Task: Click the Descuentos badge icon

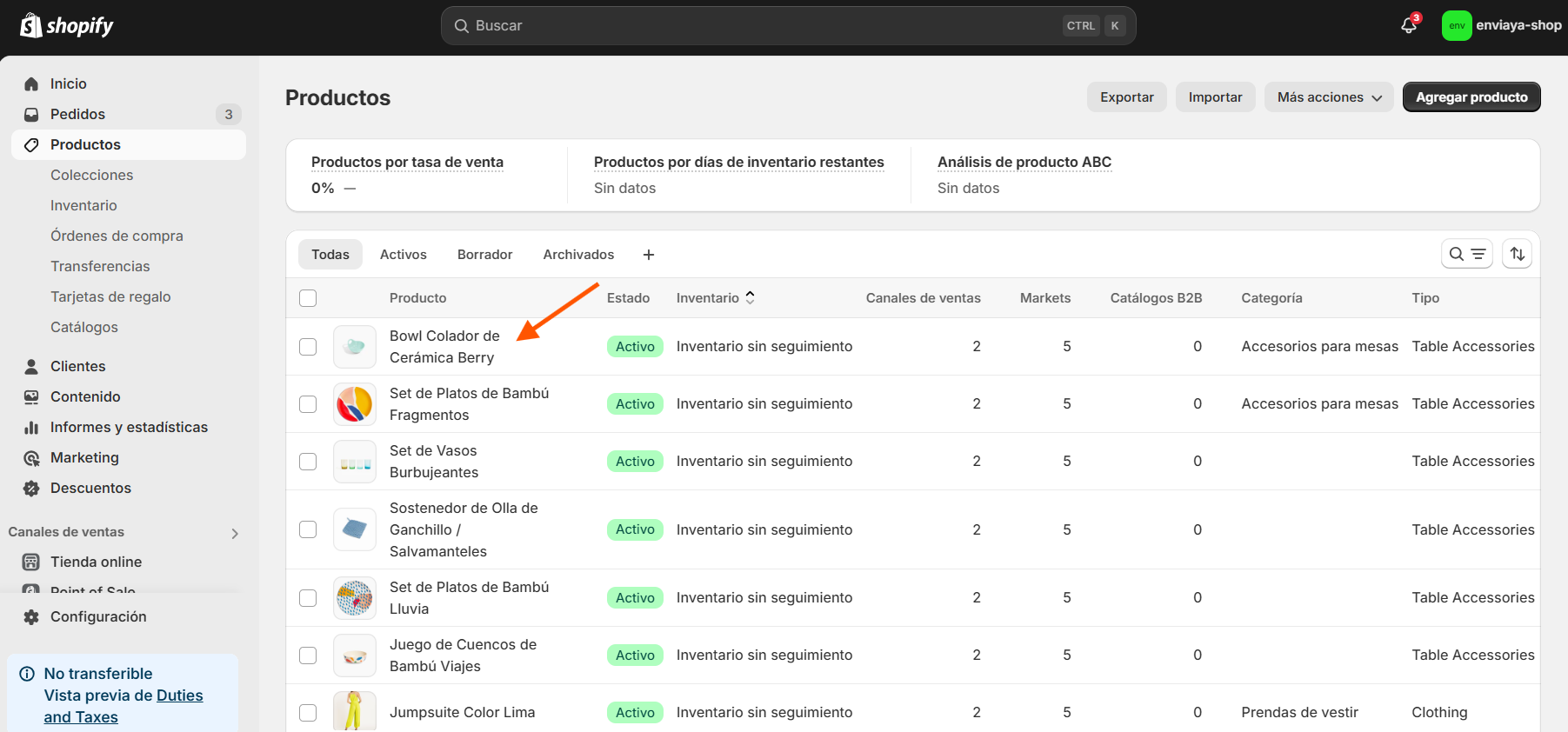Action: coord(31,488)
